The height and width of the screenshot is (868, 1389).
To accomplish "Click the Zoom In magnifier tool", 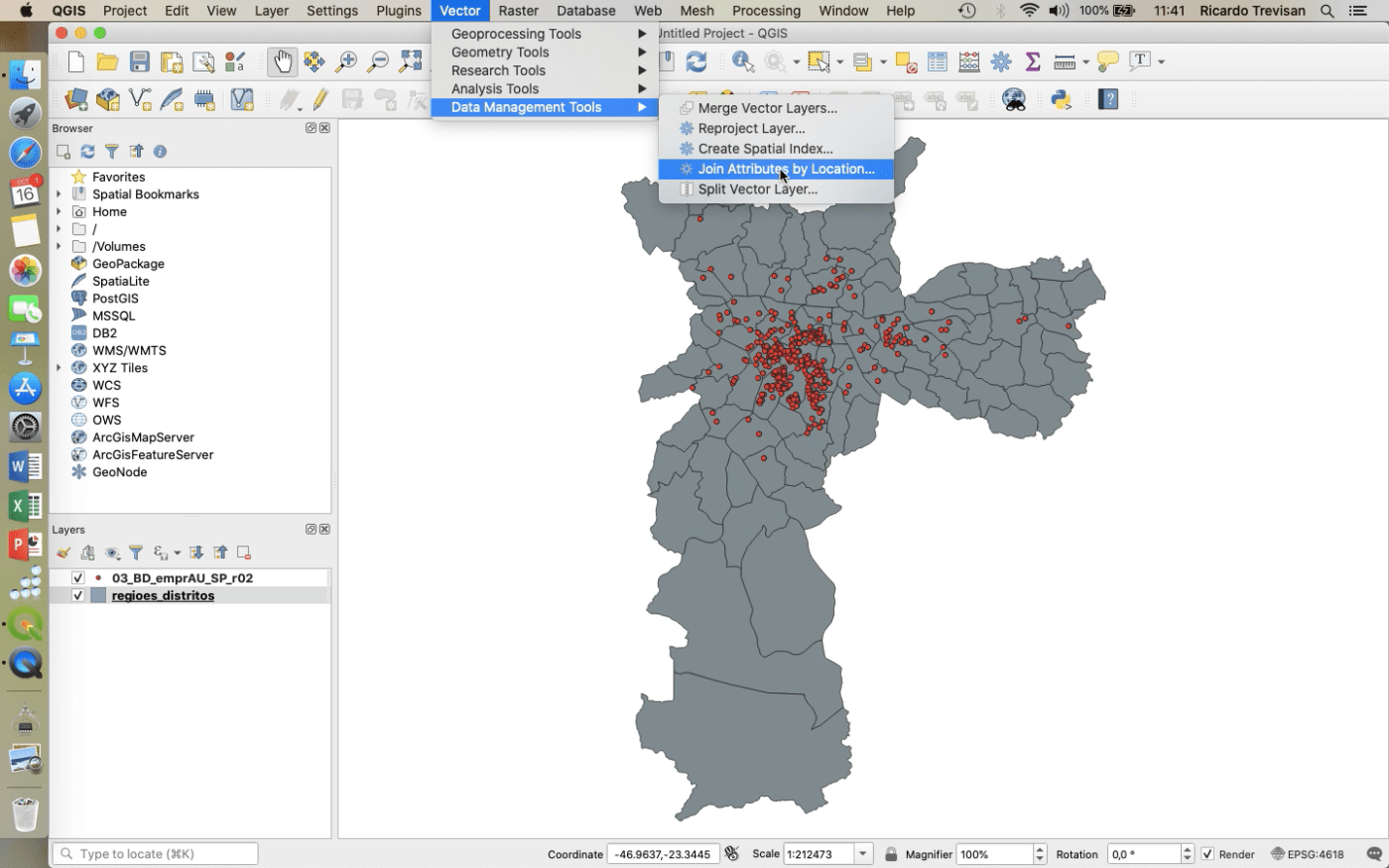I will [x=346, y=62].
